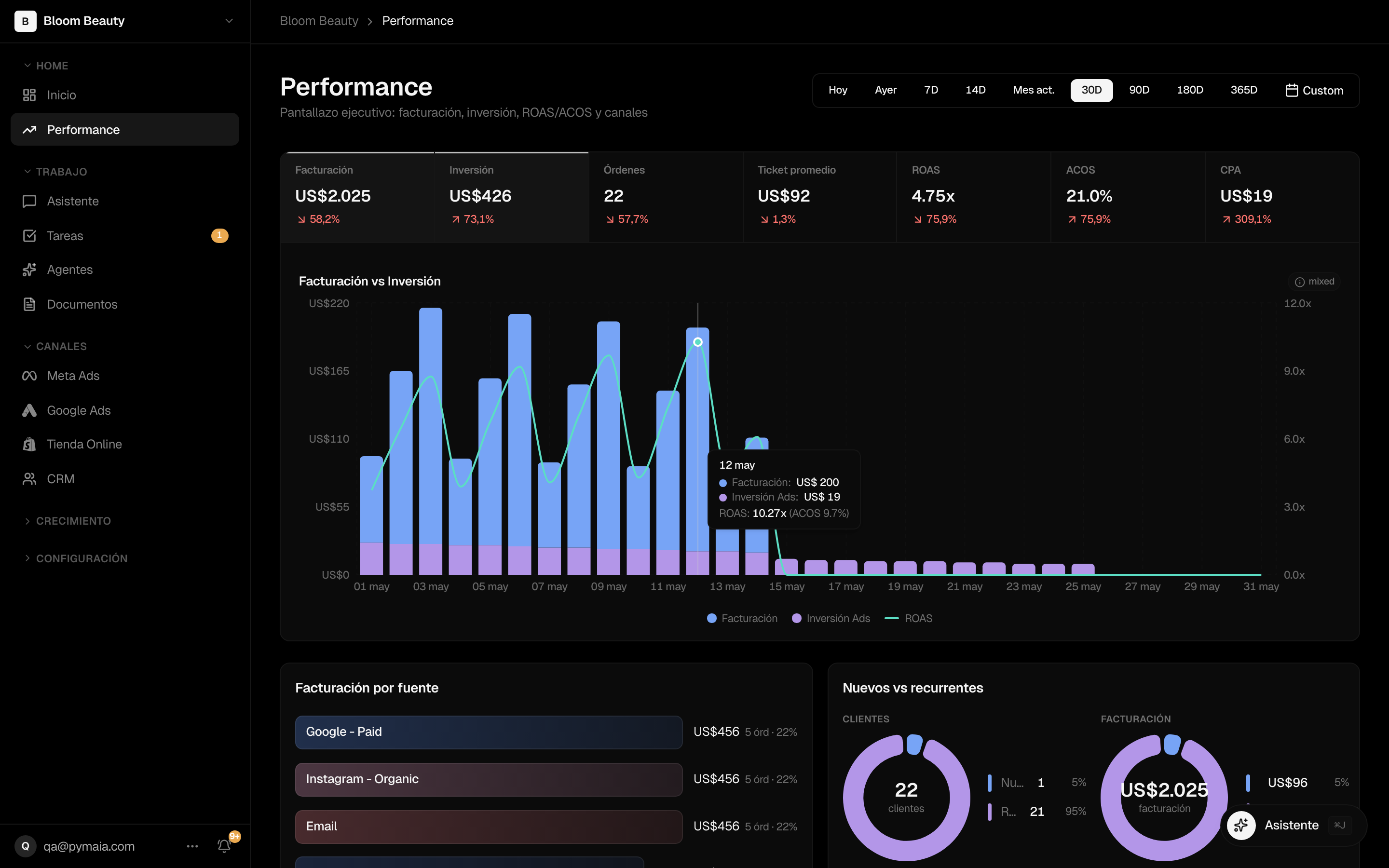Open account options three-dots menu
1389x868 pixels.
tap(192, 846)
